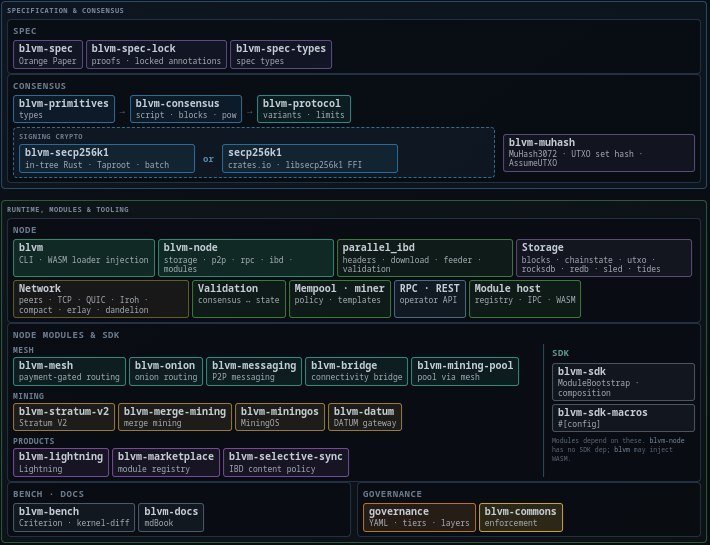Open the blvm-lightning card

pos(61,463)
